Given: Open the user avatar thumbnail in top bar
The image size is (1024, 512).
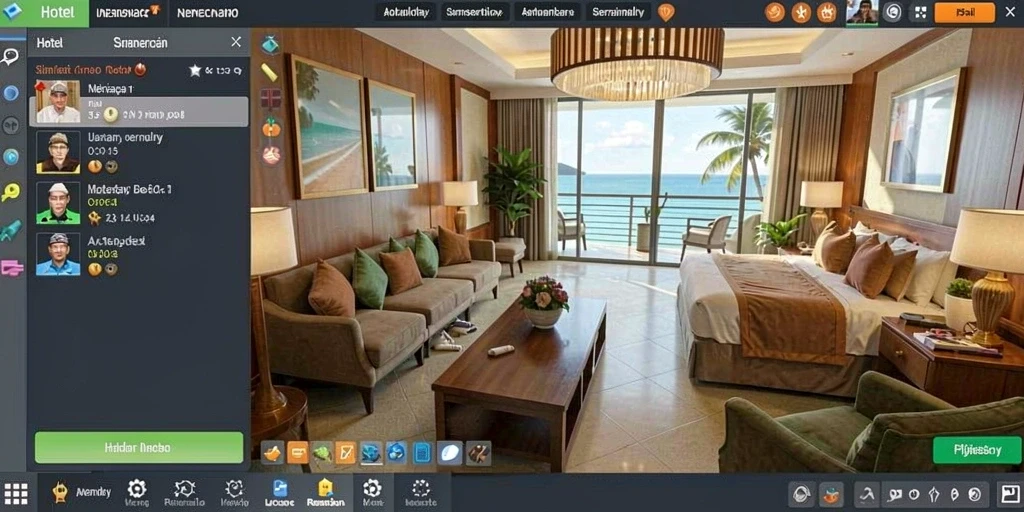Looking at the screenshot, I should (x=862, y=12).
